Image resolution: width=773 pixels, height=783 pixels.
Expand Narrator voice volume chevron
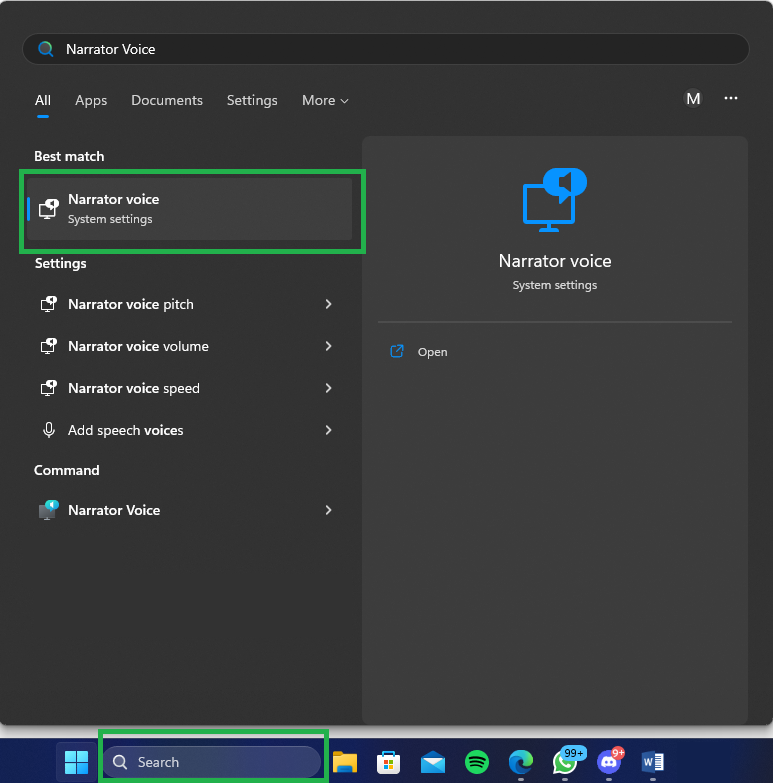point(328,346)
